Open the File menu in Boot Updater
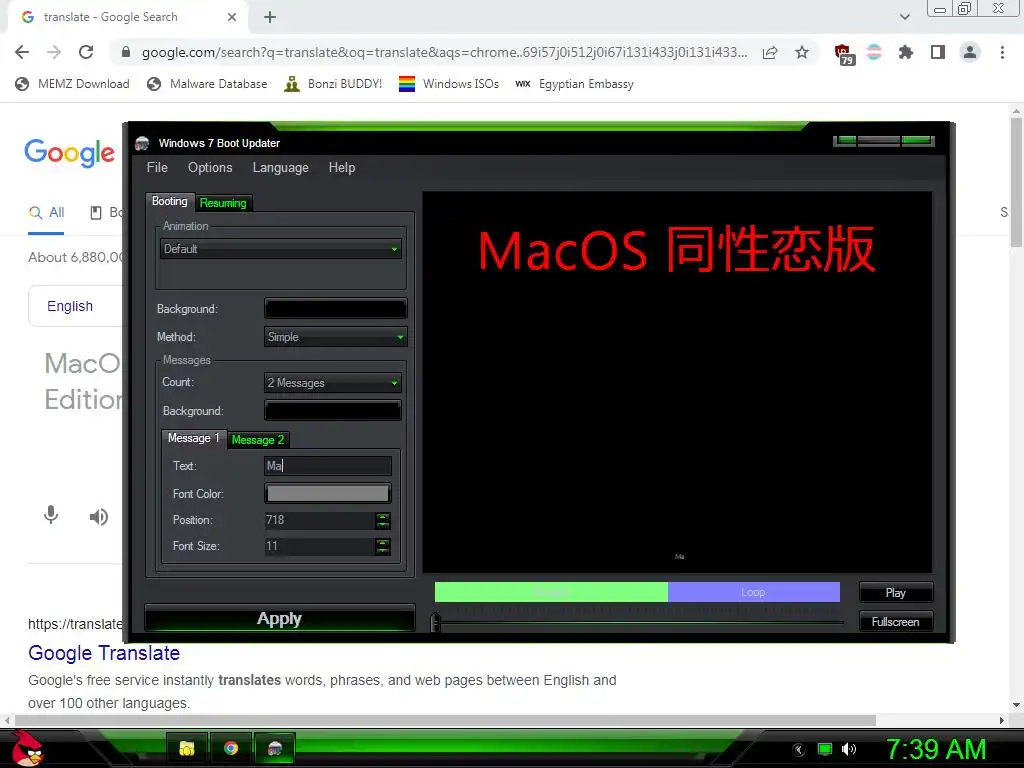The image size is (1024, 768). click(x=157, y=167)
